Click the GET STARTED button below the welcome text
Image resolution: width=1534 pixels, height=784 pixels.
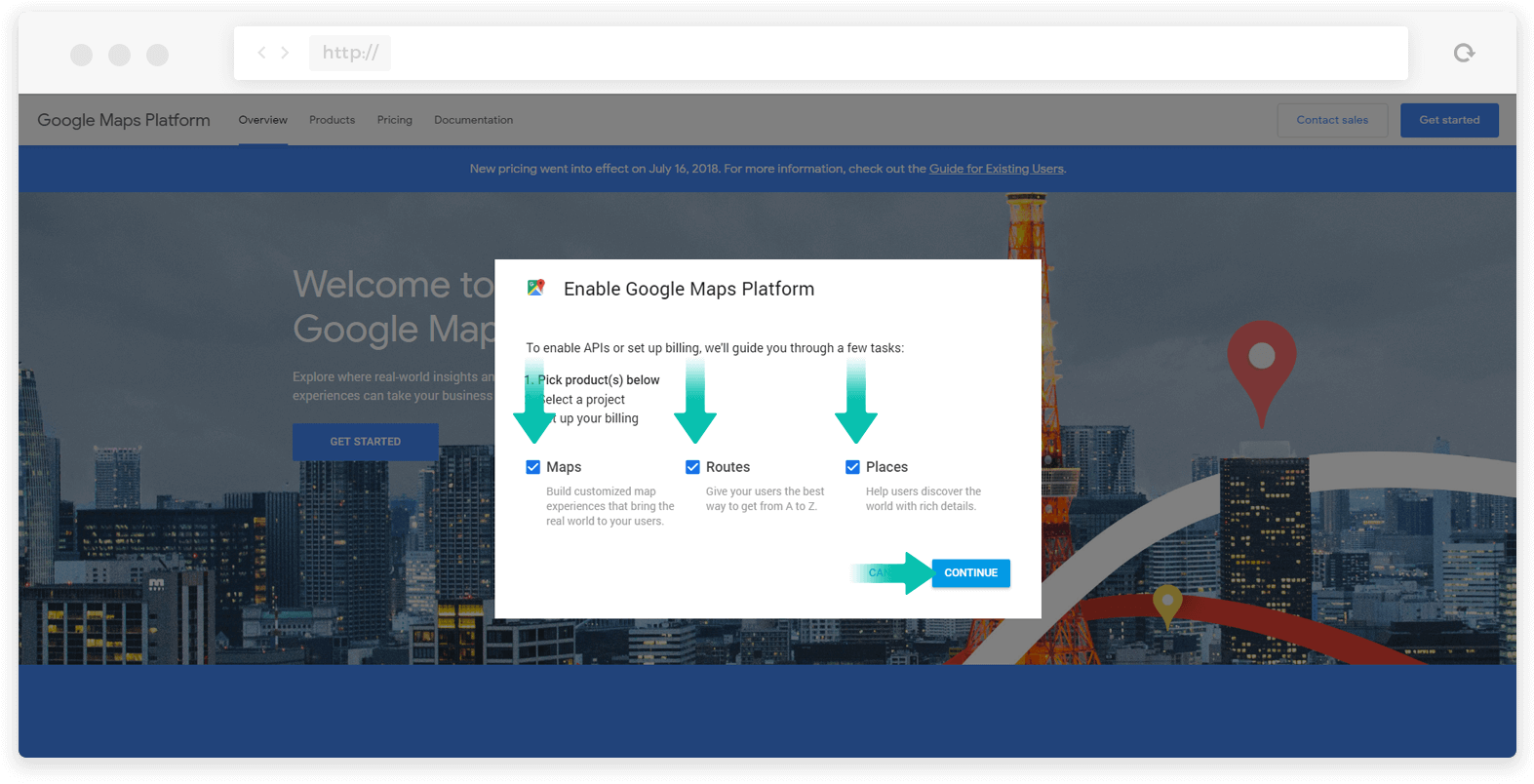pyautogui.click(x=365, y=442)
